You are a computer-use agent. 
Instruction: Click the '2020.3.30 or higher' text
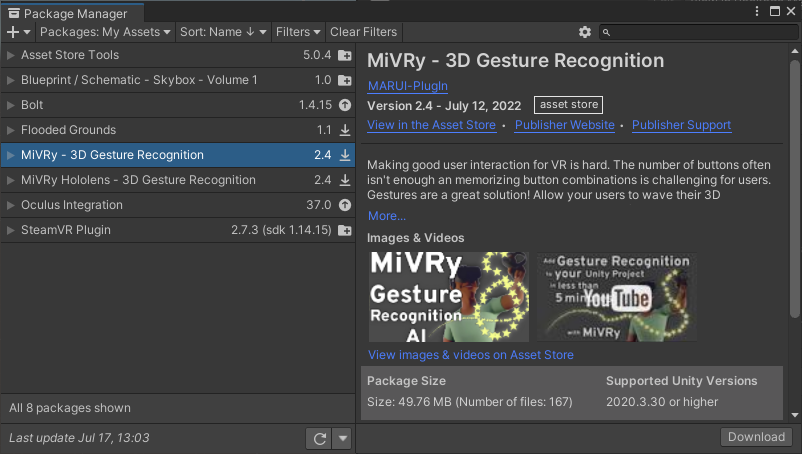[662, 402]
